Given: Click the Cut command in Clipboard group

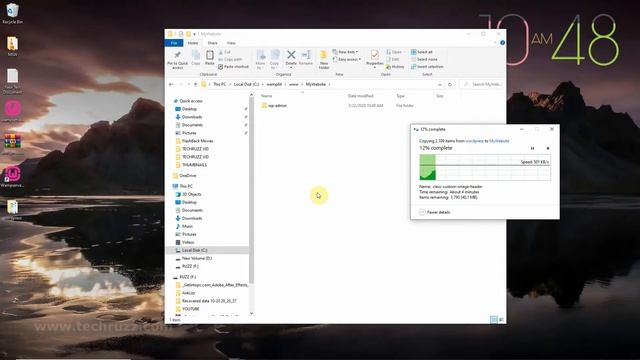Looking at the screenshot, I should pyautogui.click(x=224, y=52).
